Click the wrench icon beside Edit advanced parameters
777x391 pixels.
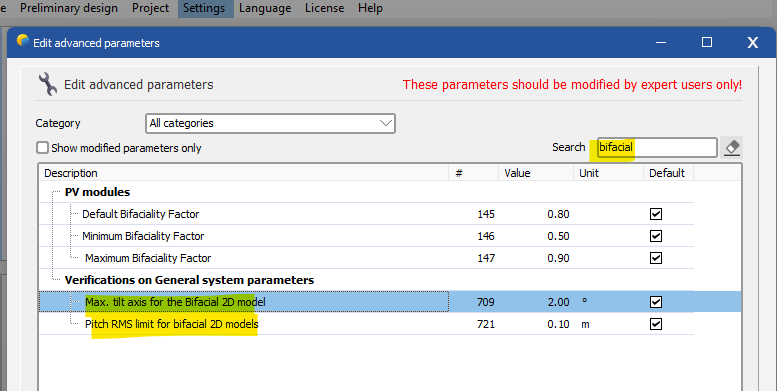pyautogui.click(x=48, y=84)
